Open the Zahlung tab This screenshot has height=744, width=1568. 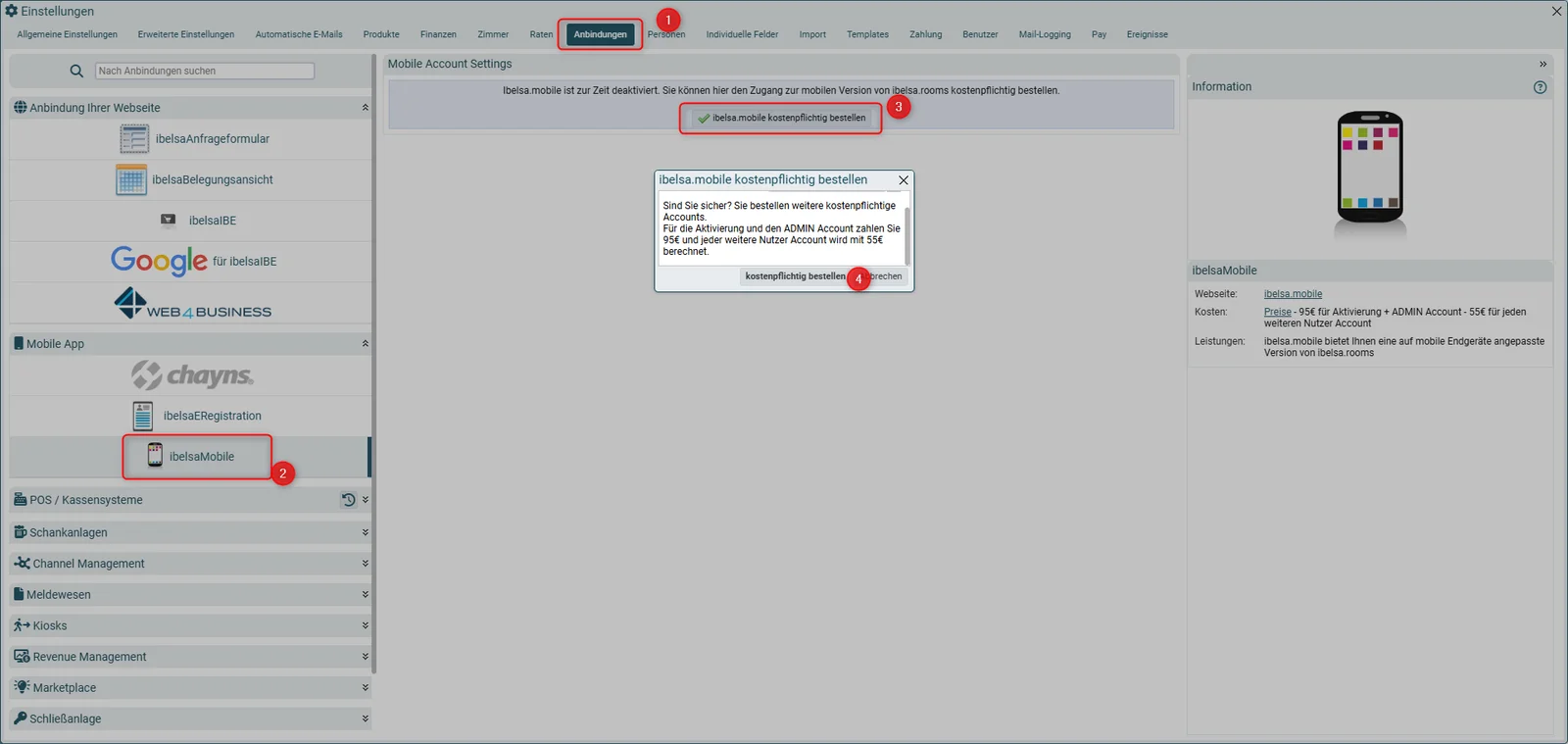(925, 34)
